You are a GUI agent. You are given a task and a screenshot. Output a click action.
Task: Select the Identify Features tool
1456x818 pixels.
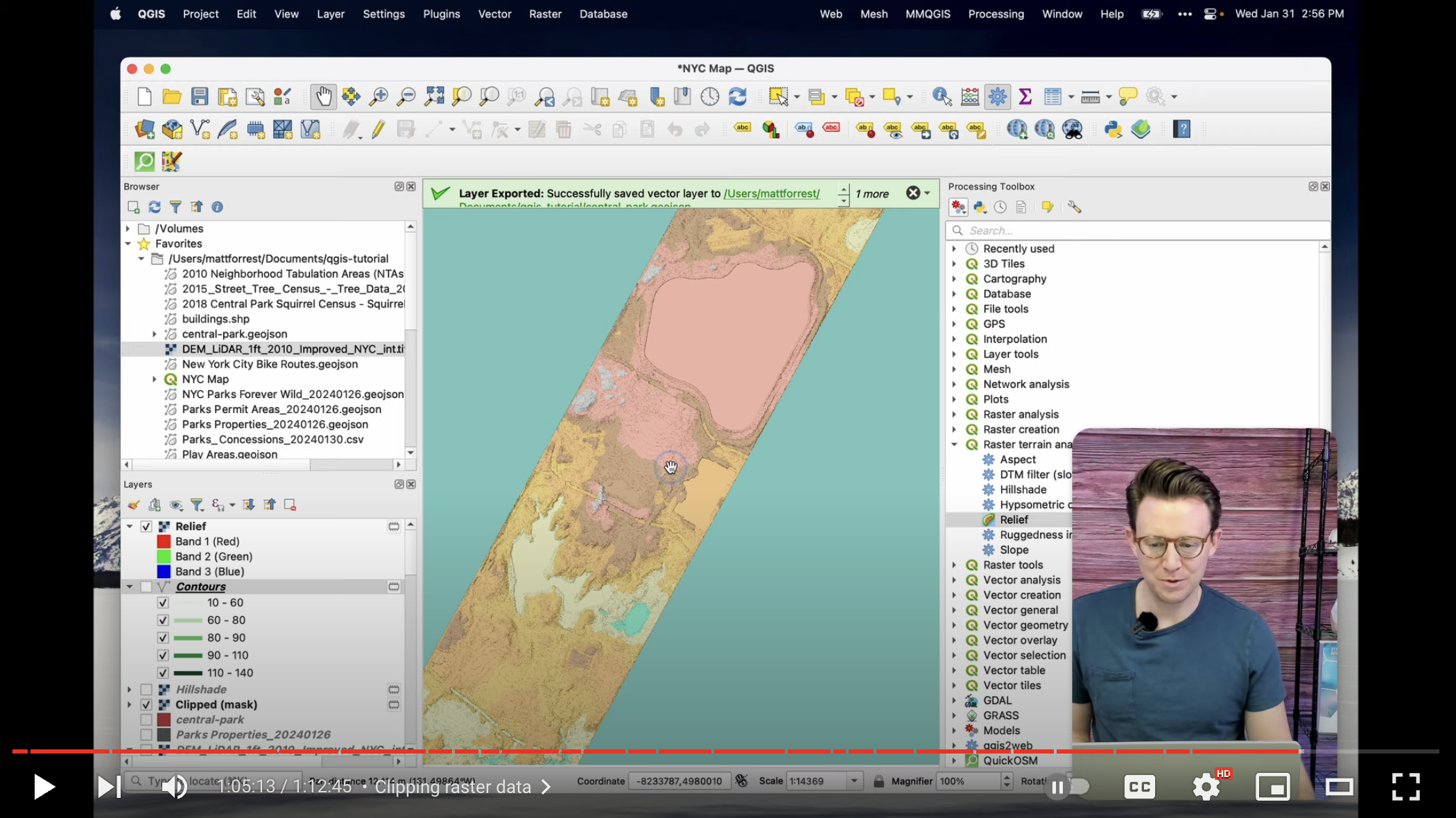pos(942,96)
